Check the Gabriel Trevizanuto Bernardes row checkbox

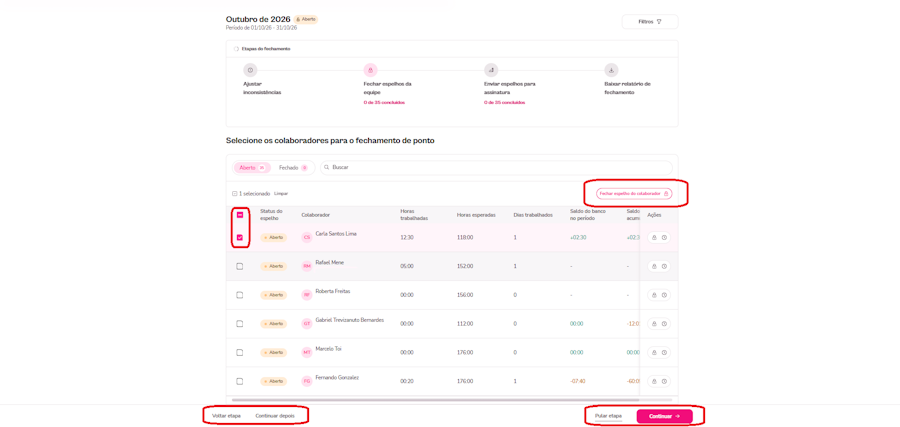240,324
